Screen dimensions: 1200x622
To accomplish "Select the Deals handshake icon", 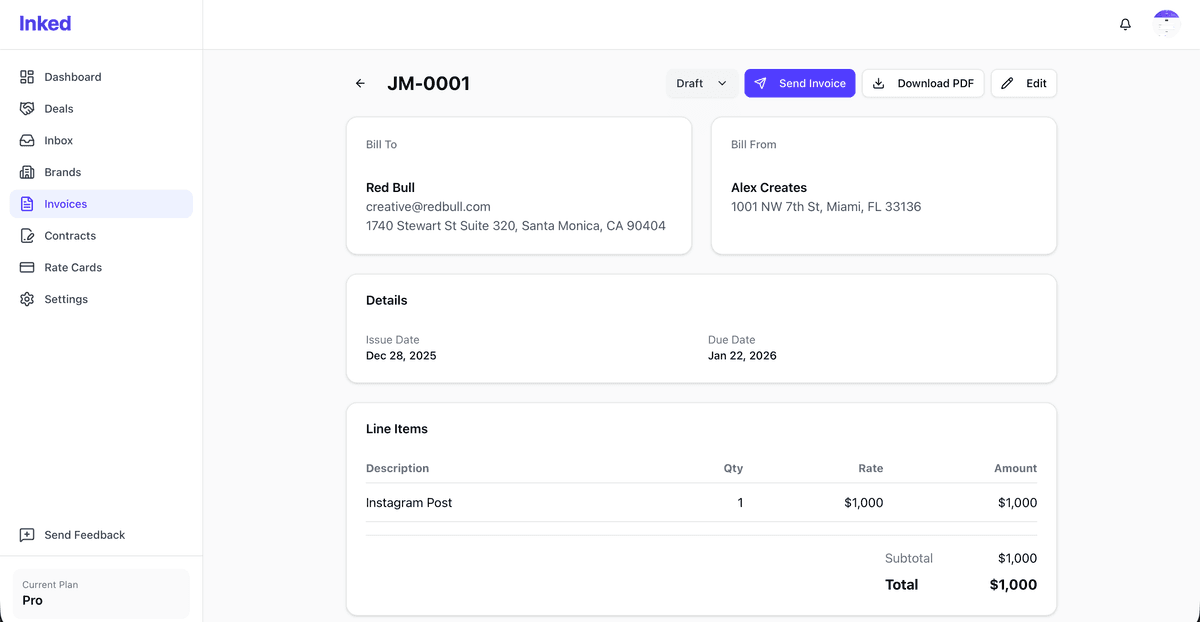I will click(x=27, y=108).
